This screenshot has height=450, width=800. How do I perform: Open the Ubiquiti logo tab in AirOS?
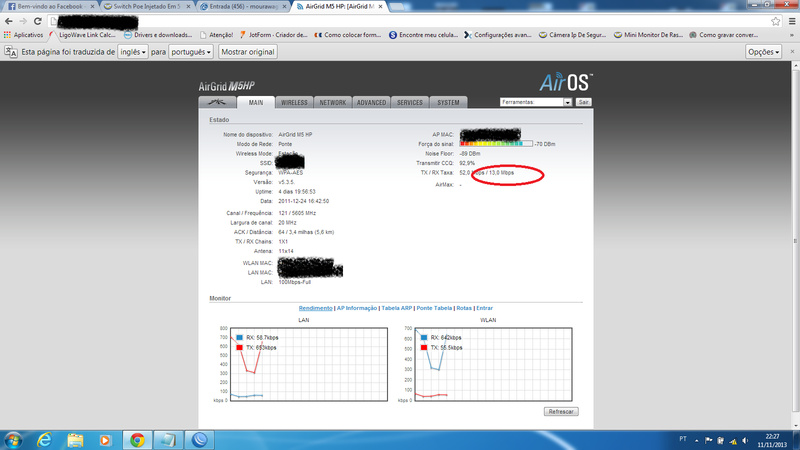tap(217, 102)
